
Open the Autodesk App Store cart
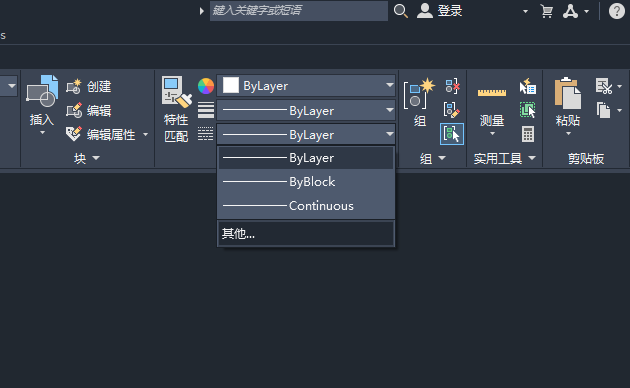click(546, 11)
